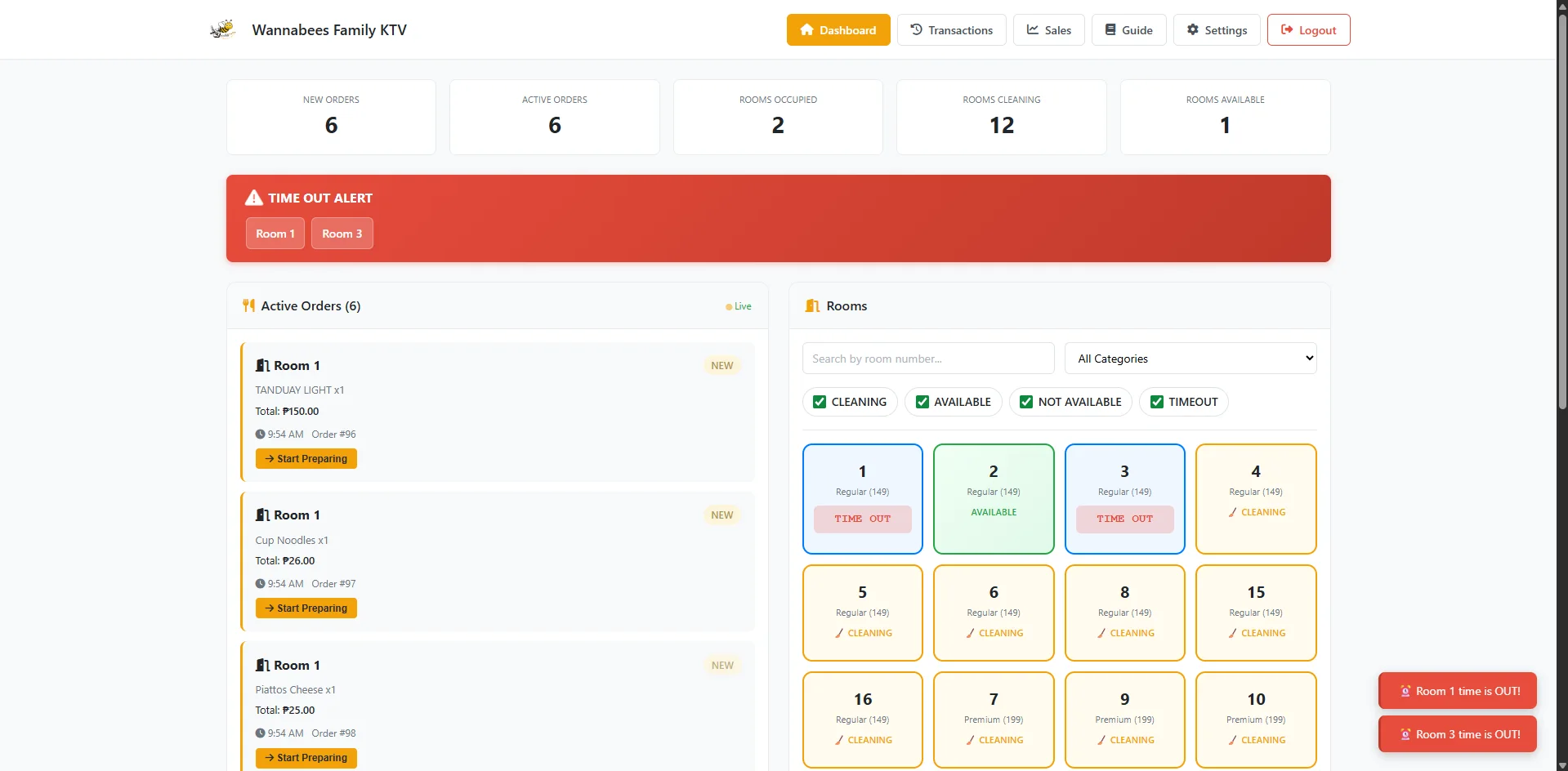1568x771 pixels.
Task: Start preparing Order #96 Tanduay Light
Action: click(306, 459)
